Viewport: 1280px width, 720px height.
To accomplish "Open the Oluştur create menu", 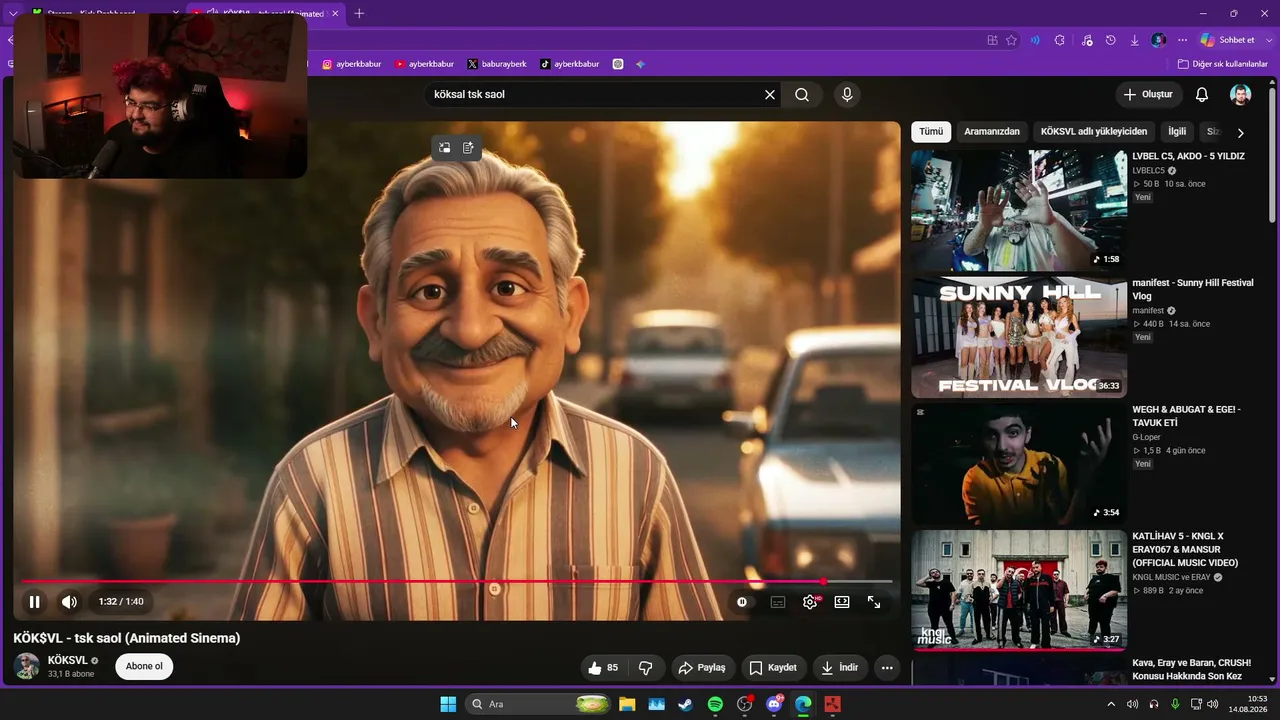I will point(1149,94).
